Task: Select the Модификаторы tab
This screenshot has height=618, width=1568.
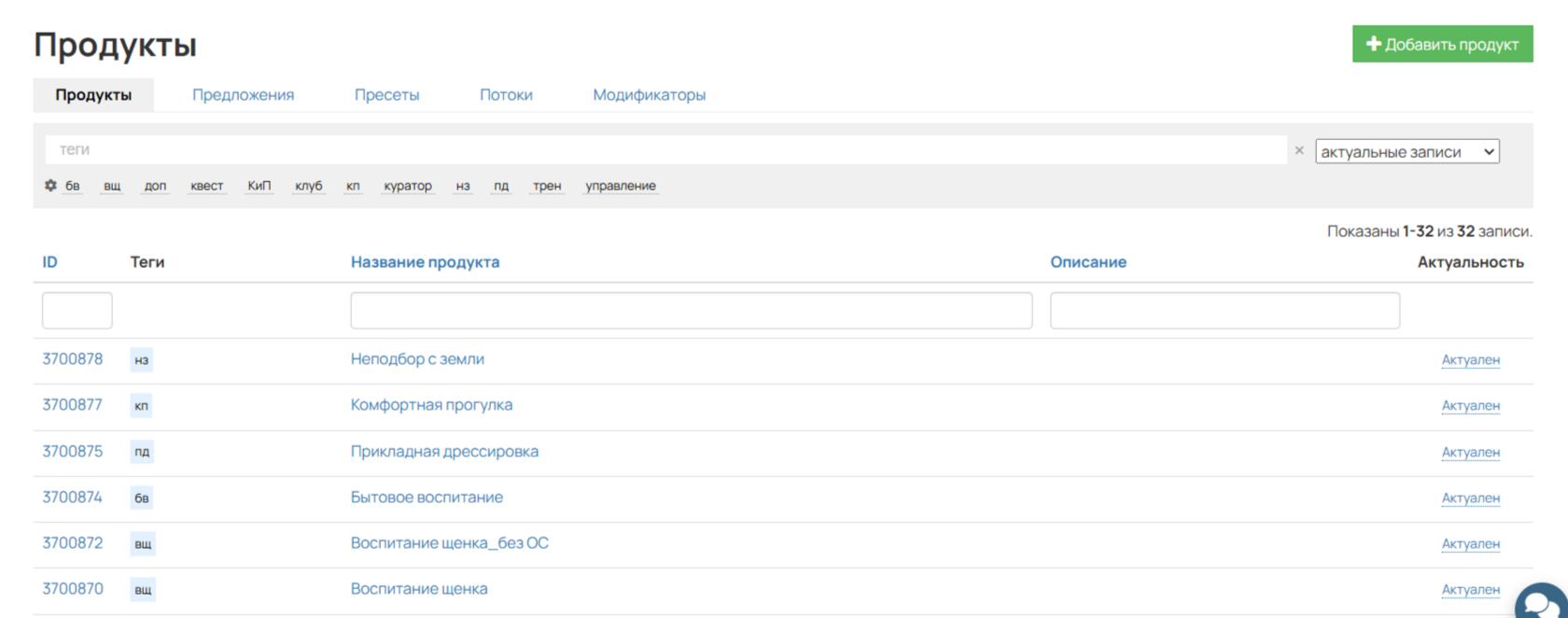Action: pos(649,95)
